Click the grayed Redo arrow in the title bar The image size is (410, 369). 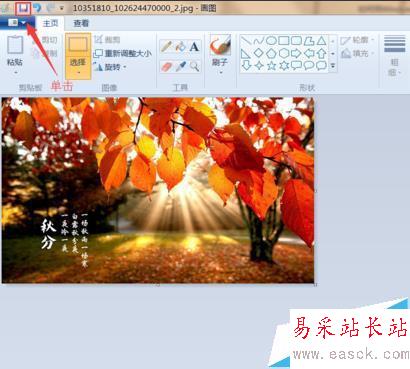[50, 8]
